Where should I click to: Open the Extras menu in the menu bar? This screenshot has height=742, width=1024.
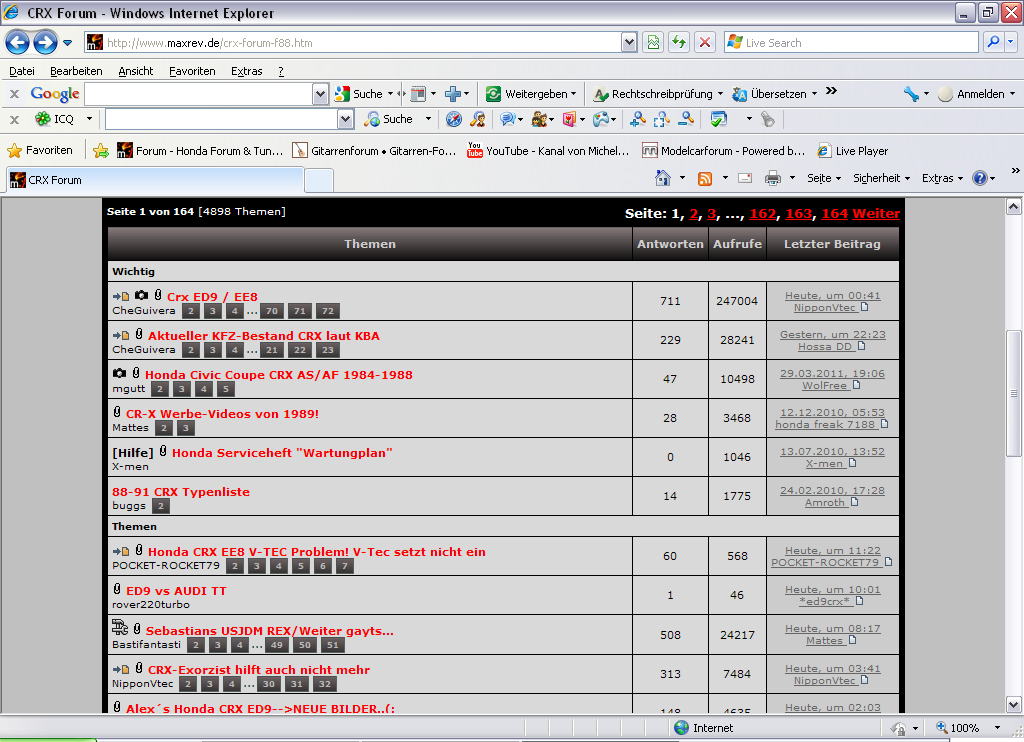(x=246, y=71)
